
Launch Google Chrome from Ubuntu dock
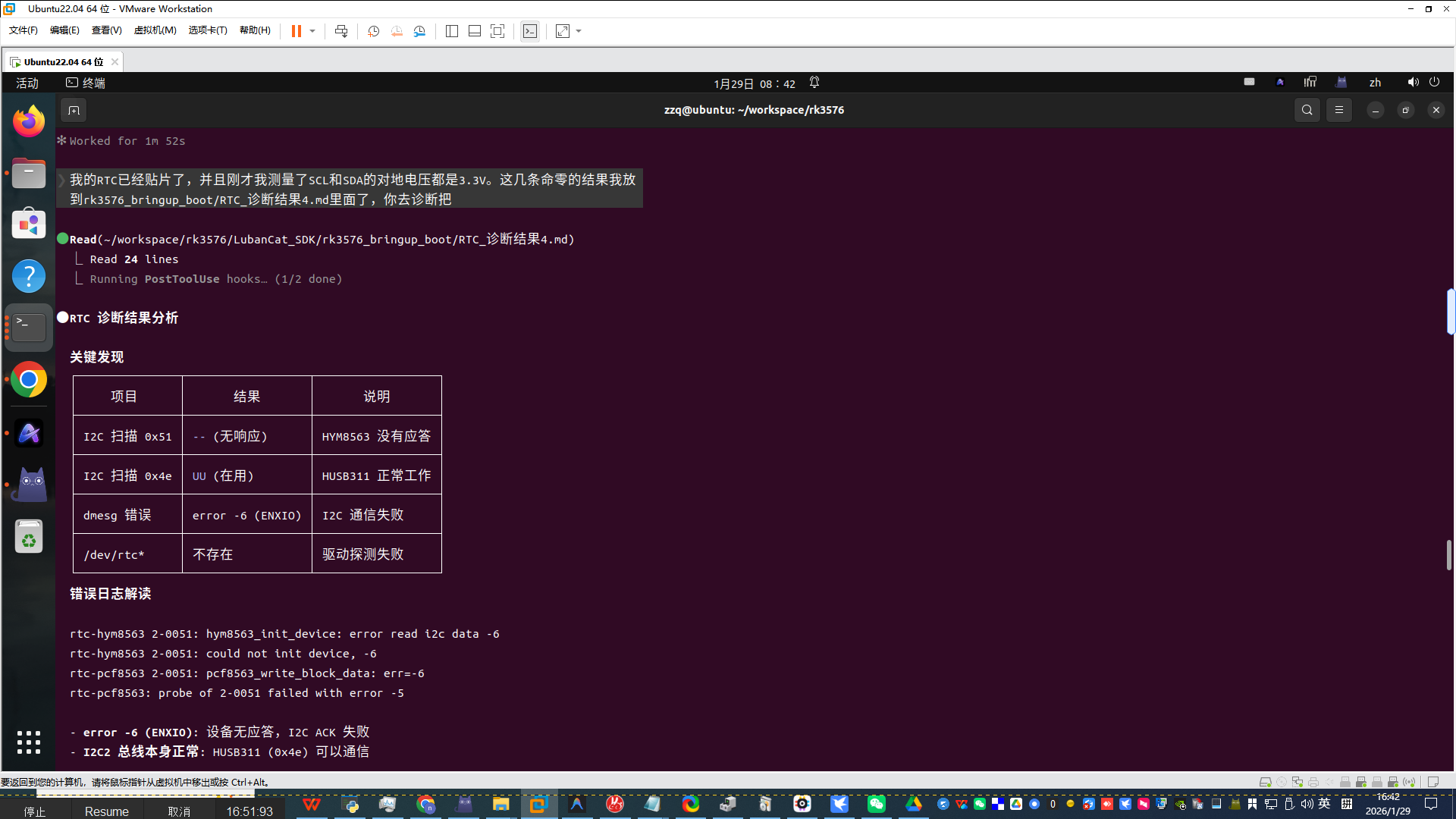(x=29, y=380)
